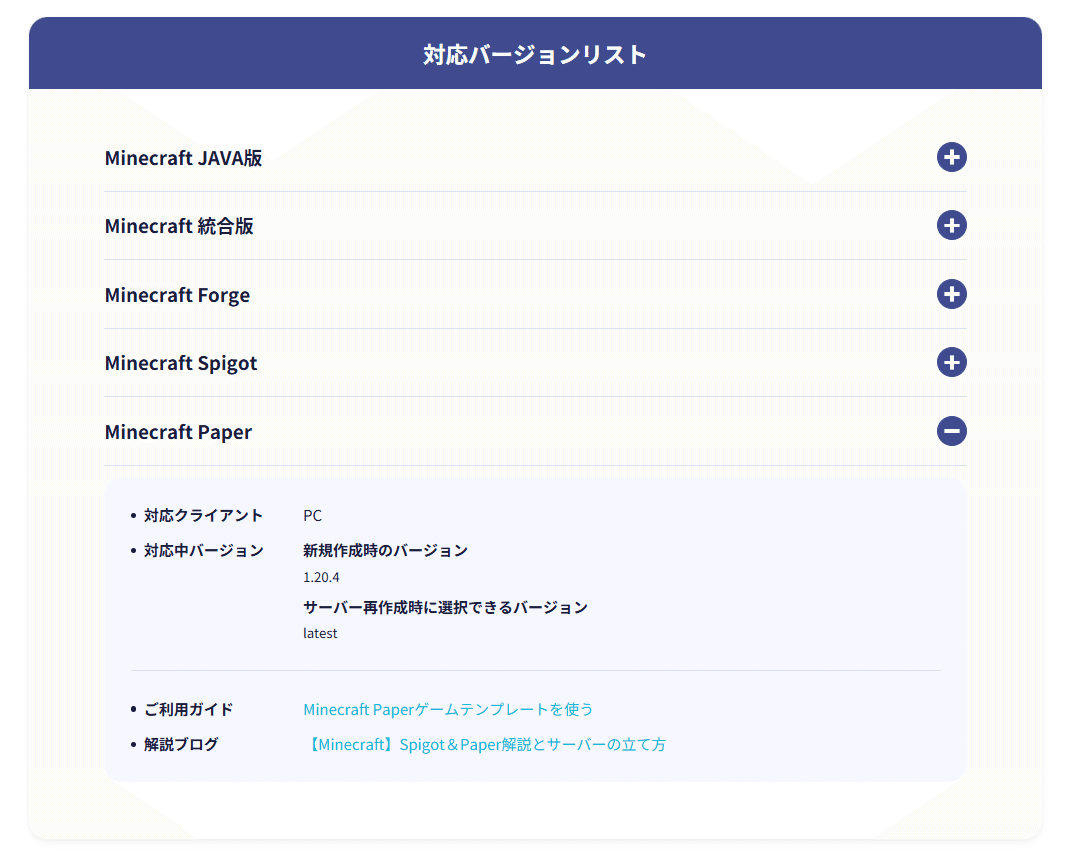Select the version text 1.20.4
Viewport: 1072px width, 857px height.
point(321,578)
